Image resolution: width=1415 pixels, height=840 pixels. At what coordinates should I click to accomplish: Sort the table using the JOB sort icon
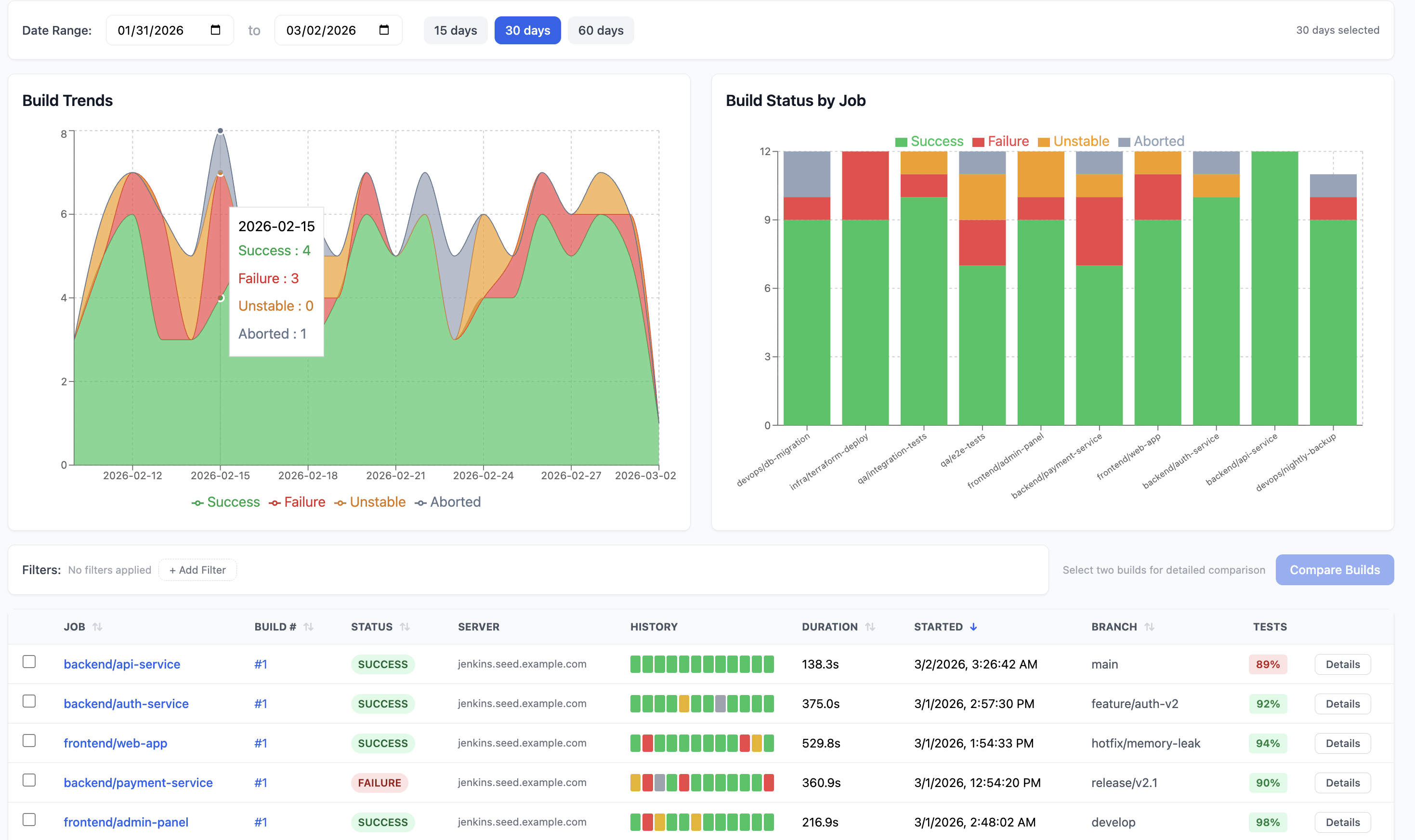click(98, 627)
